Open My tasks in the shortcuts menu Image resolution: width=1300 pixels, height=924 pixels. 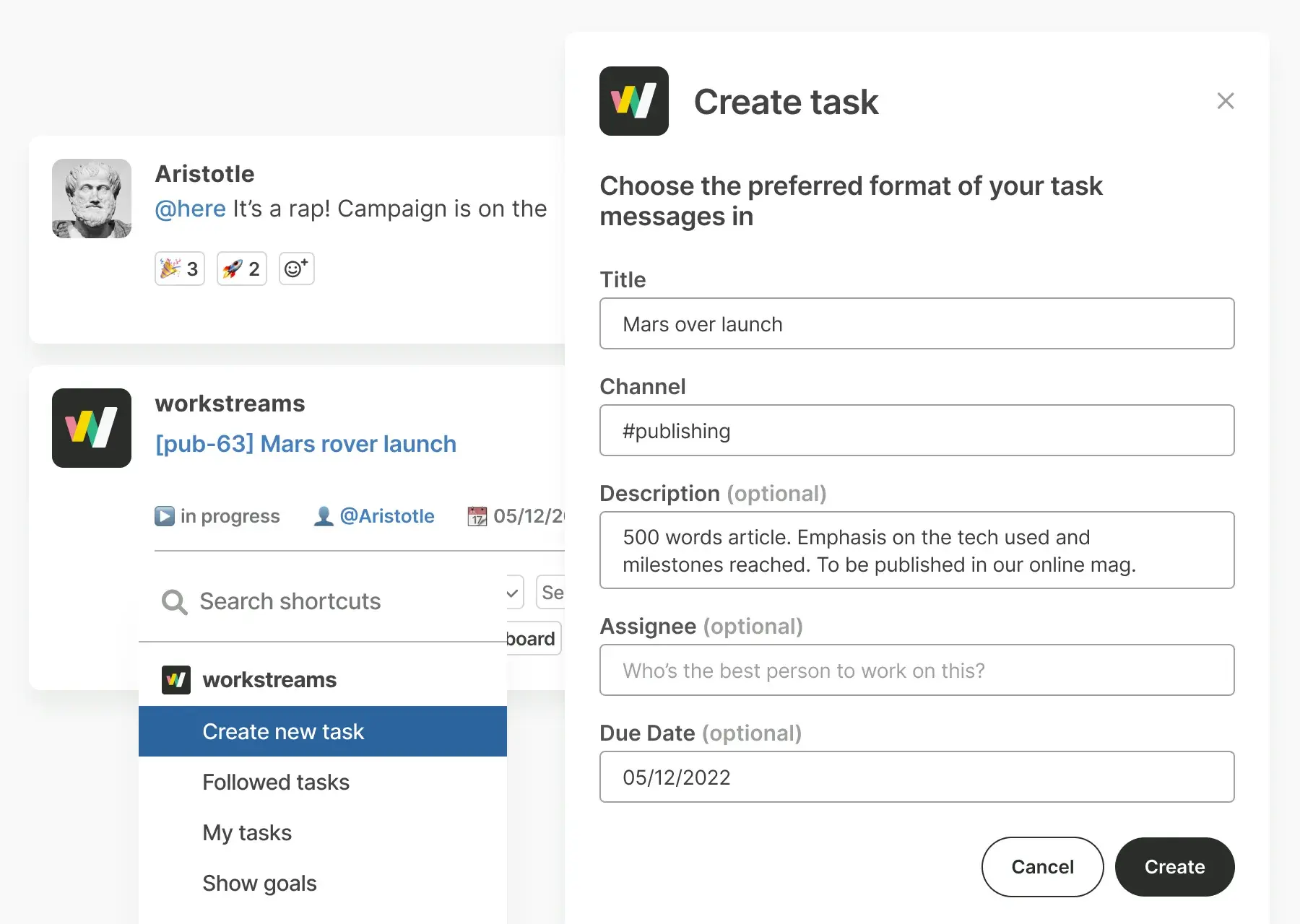(246, 832)
